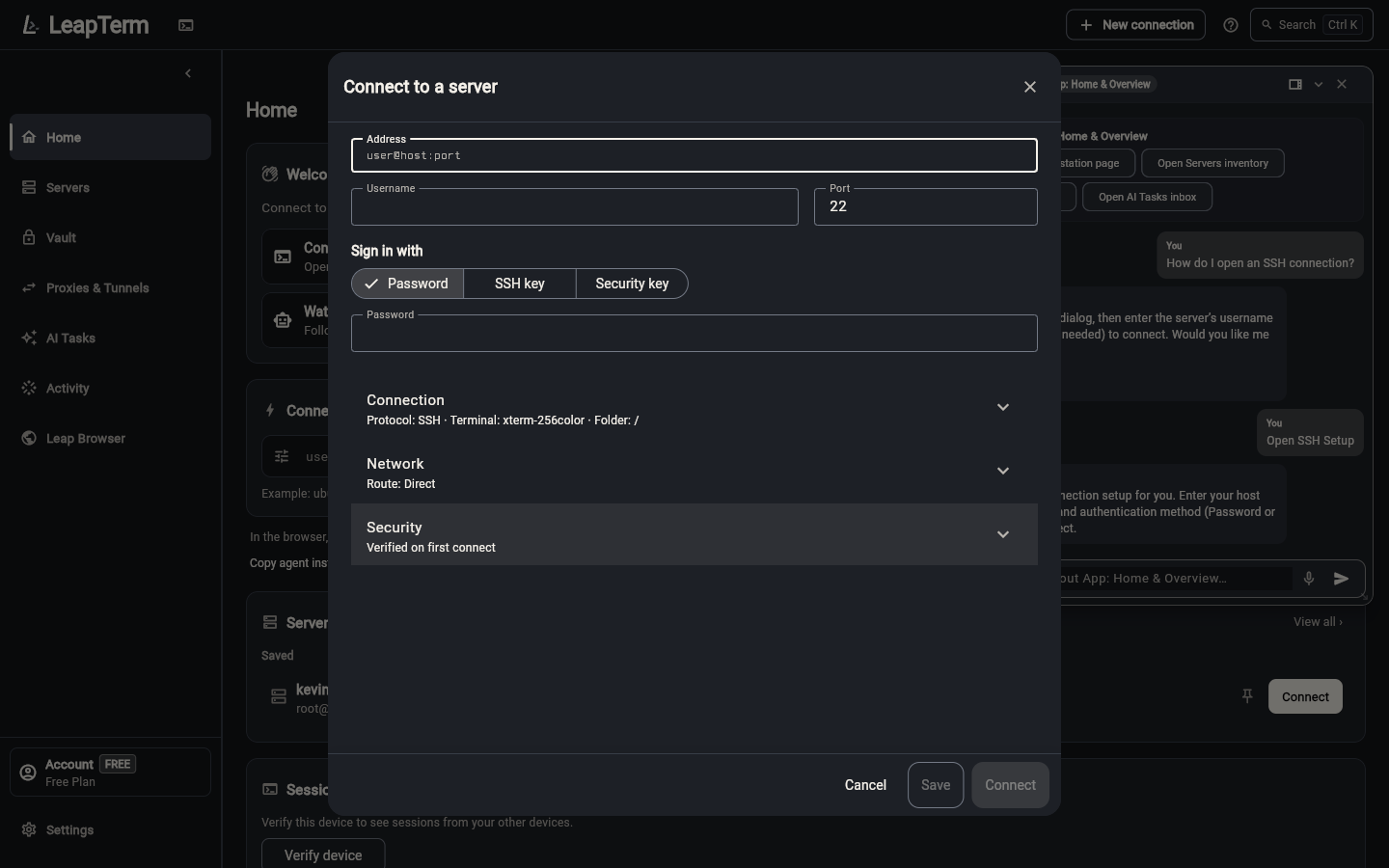
Task: Open Activity in the sidebar
Action: coord(111,388)
